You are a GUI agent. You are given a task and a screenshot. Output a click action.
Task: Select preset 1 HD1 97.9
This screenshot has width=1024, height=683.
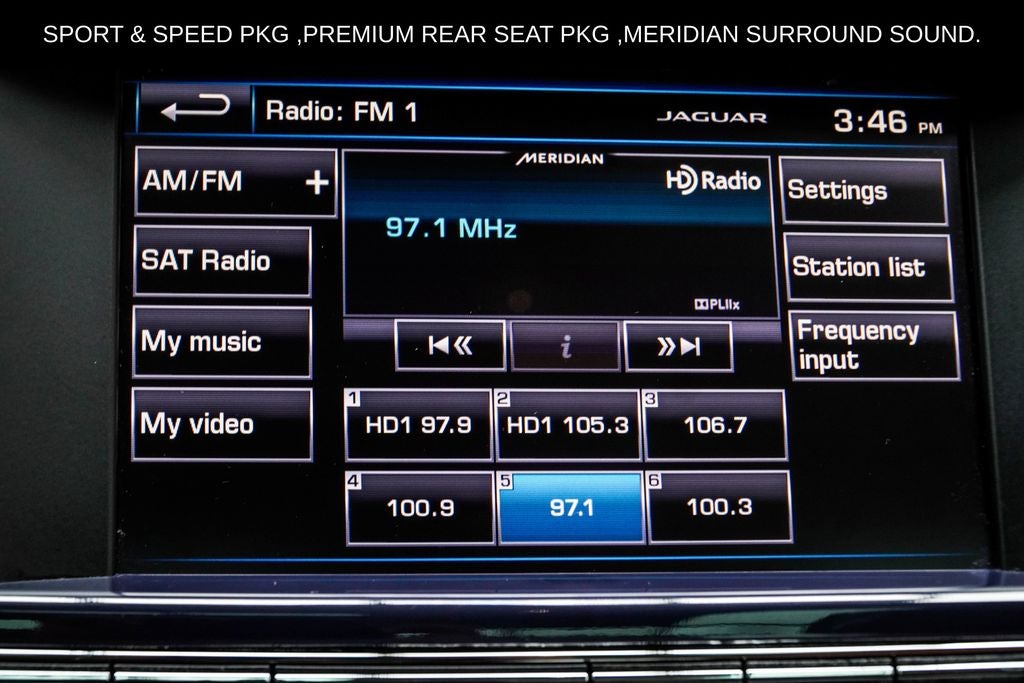419,425
